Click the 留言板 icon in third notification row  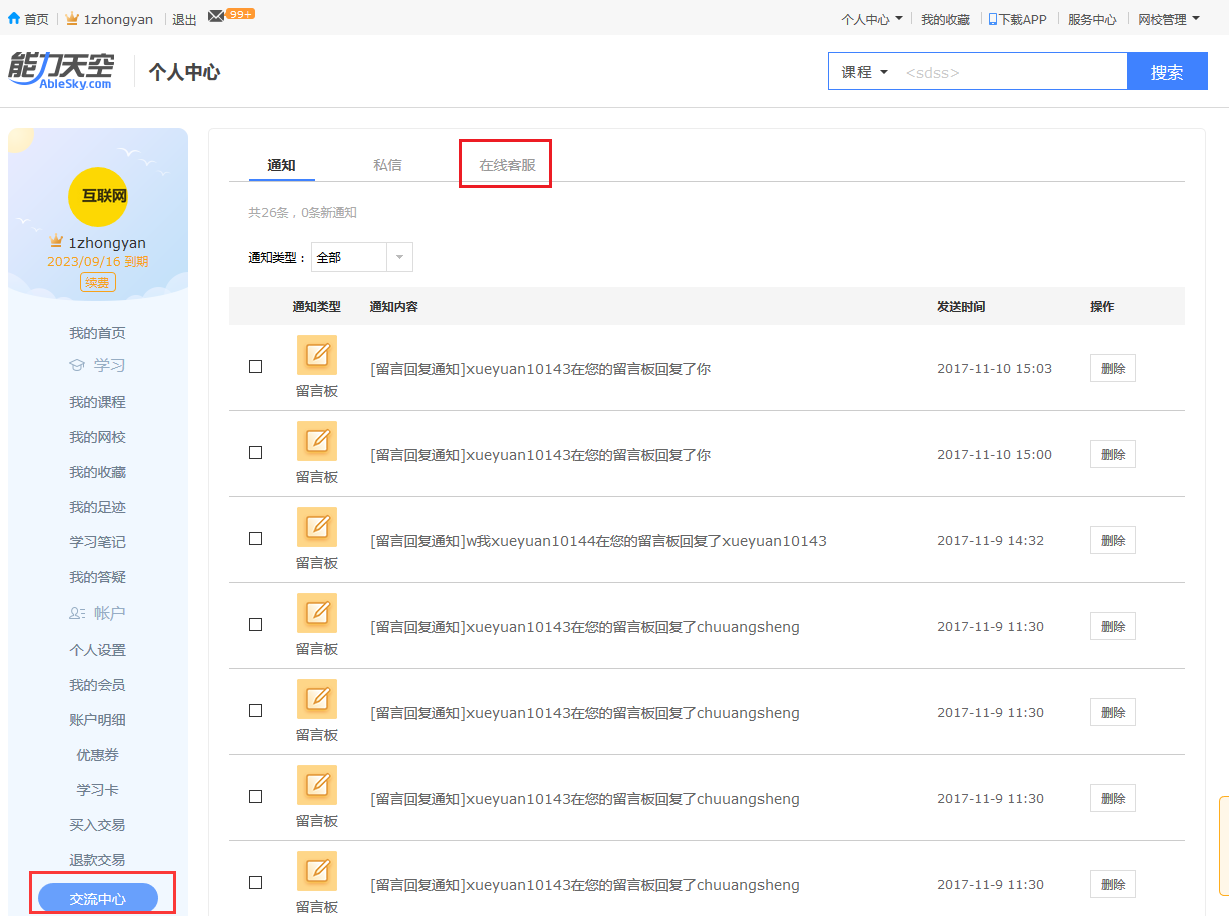pyautogui.click(x=317, y=527)
